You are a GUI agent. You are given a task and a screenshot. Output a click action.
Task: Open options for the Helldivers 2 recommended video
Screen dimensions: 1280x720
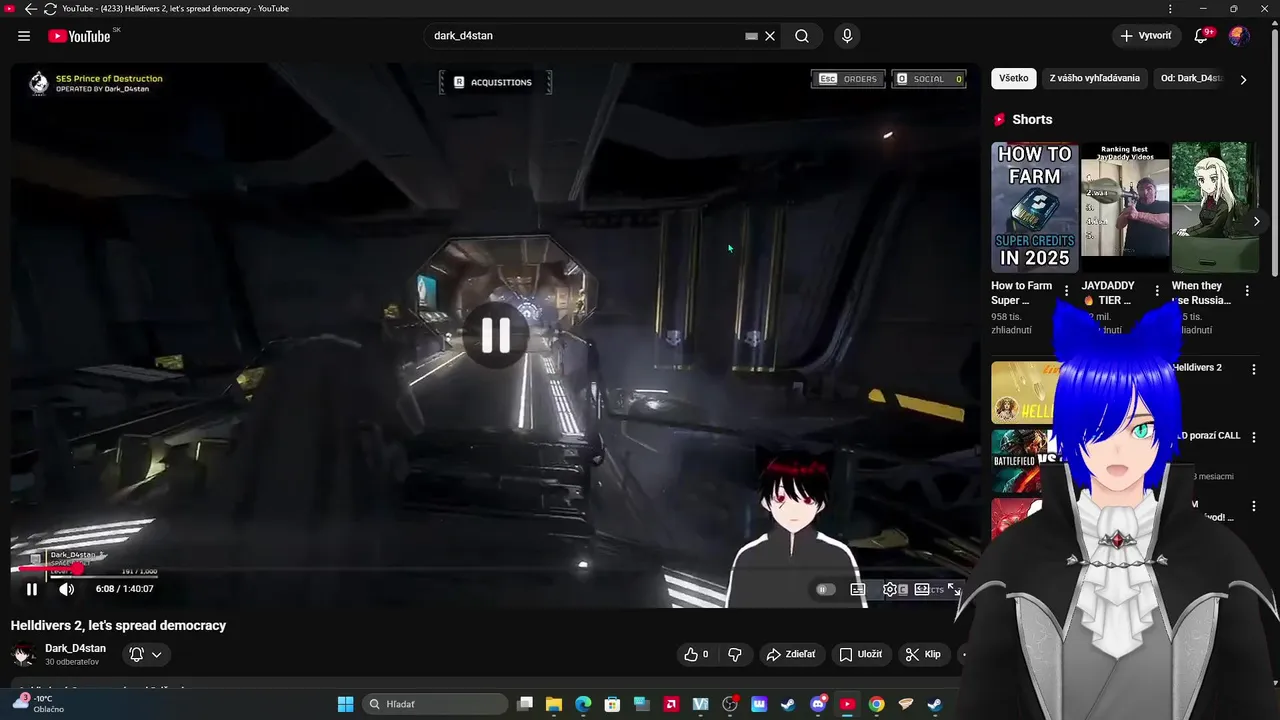pos(1254,369)
